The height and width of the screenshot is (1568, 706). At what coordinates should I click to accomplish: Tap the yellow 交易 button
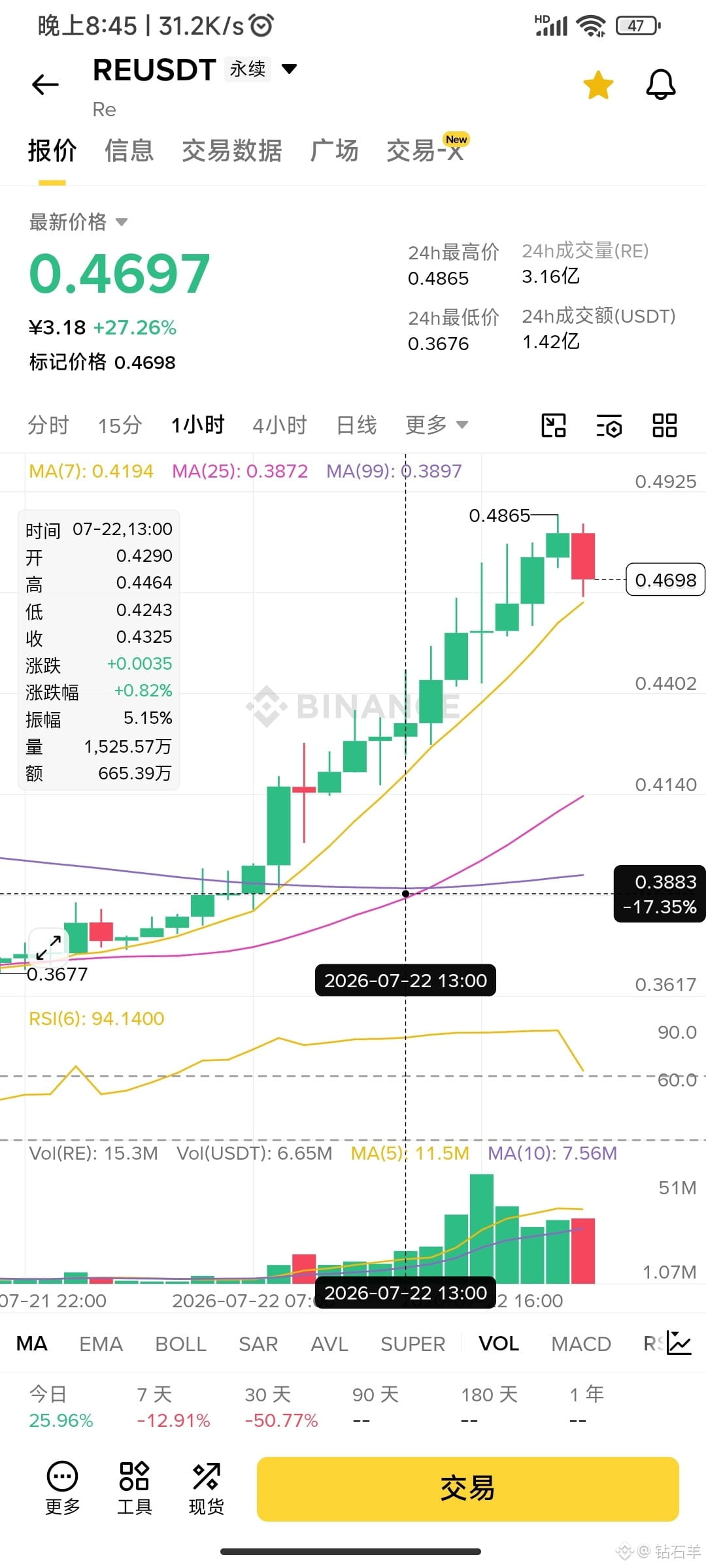pos(467,1489)
